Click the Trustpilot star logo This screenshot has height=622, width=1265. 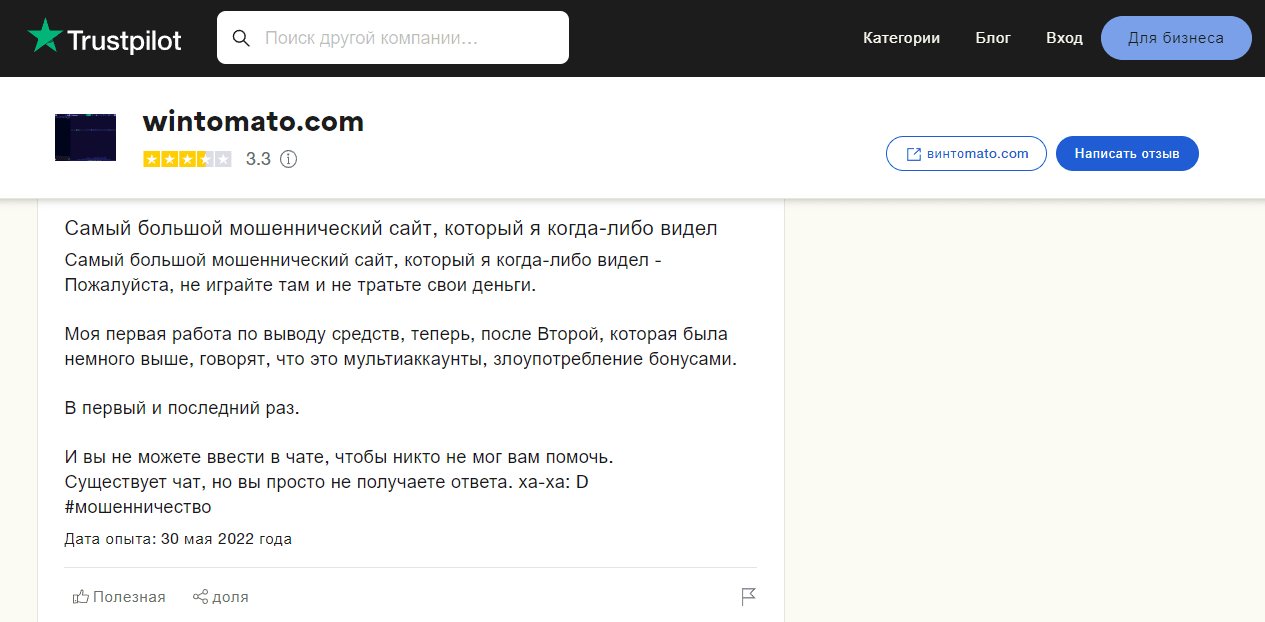pyautogui.click(x=44, y=37)
